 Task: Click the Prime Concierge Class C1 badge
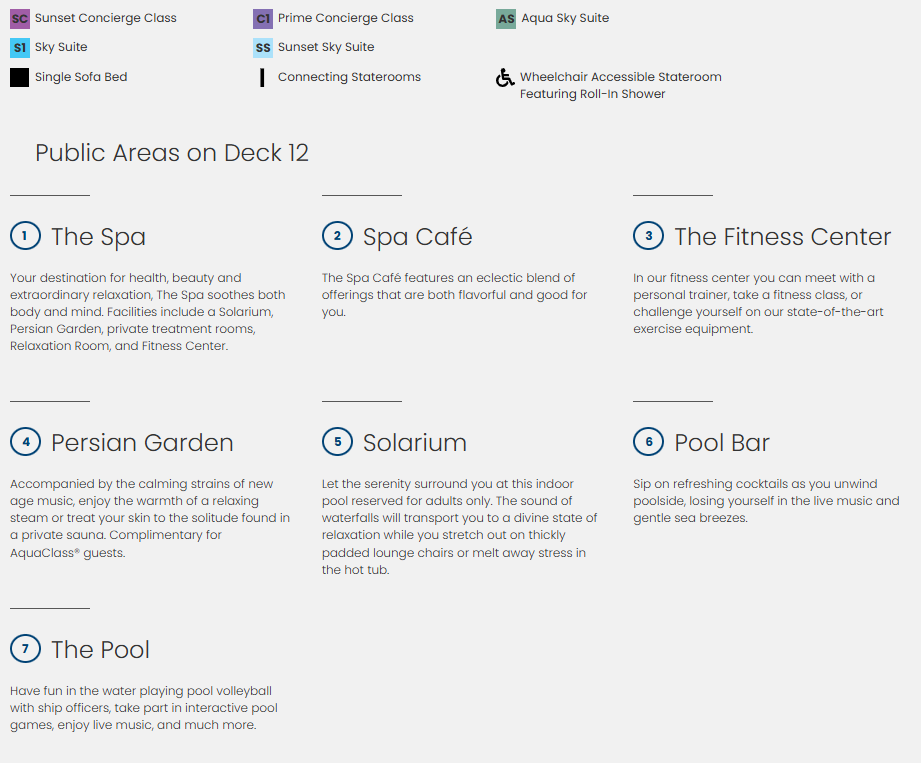point(263,18)
